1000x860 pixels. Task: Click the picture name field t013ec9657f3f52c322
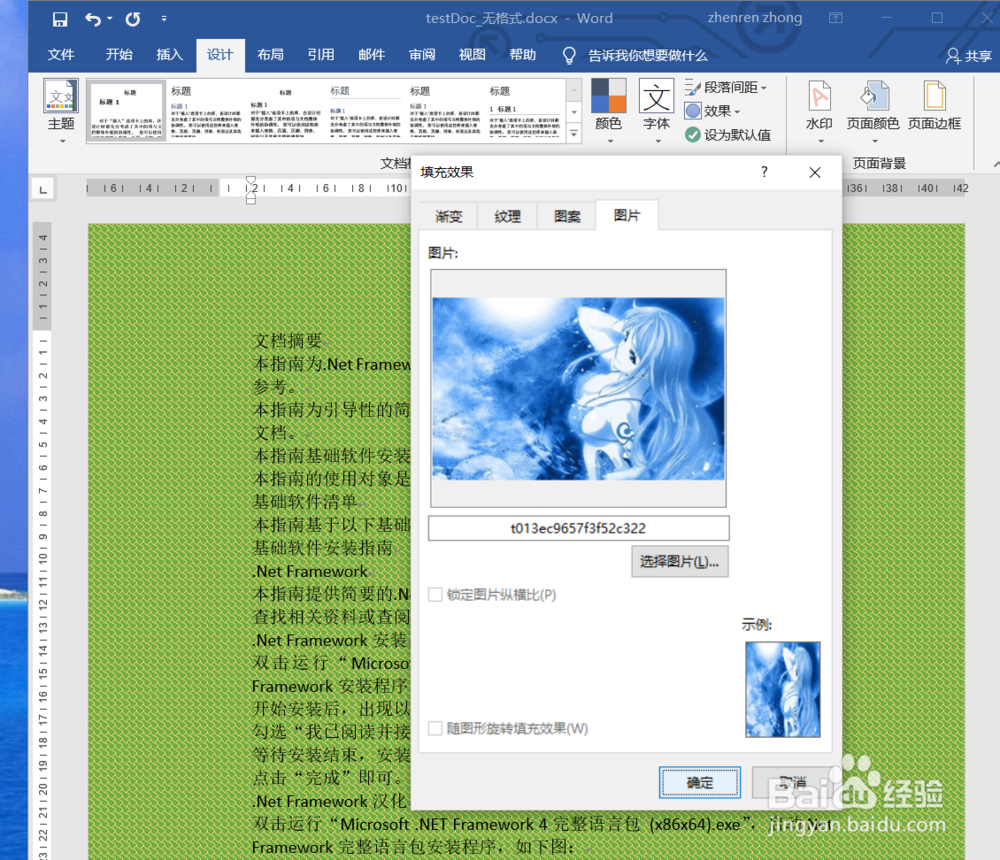[x=578, y=528]
